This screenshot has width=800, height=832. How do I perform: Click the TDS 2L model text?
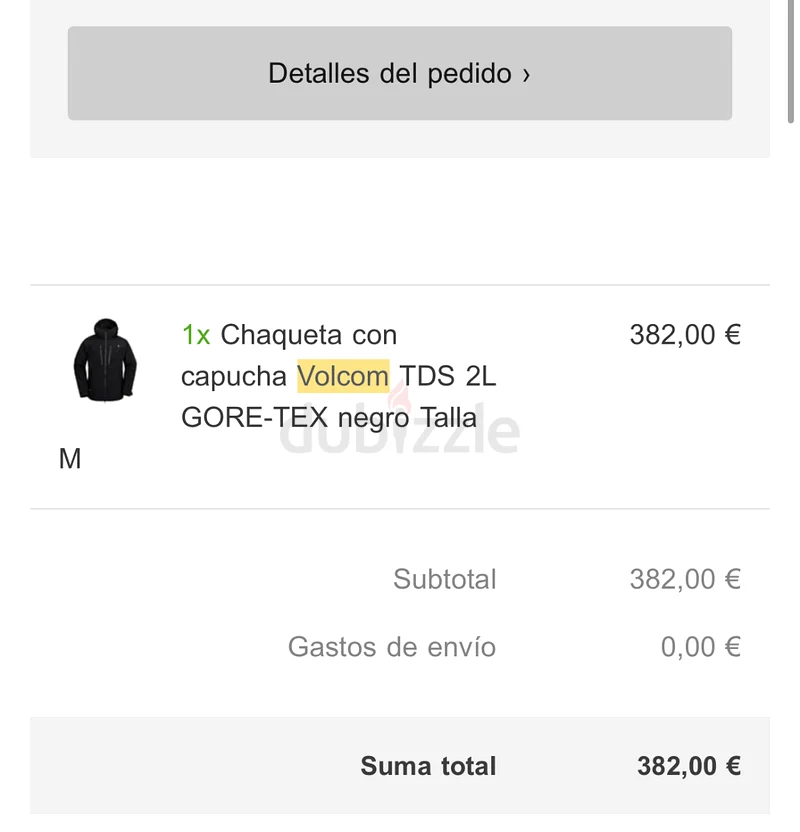448,376
